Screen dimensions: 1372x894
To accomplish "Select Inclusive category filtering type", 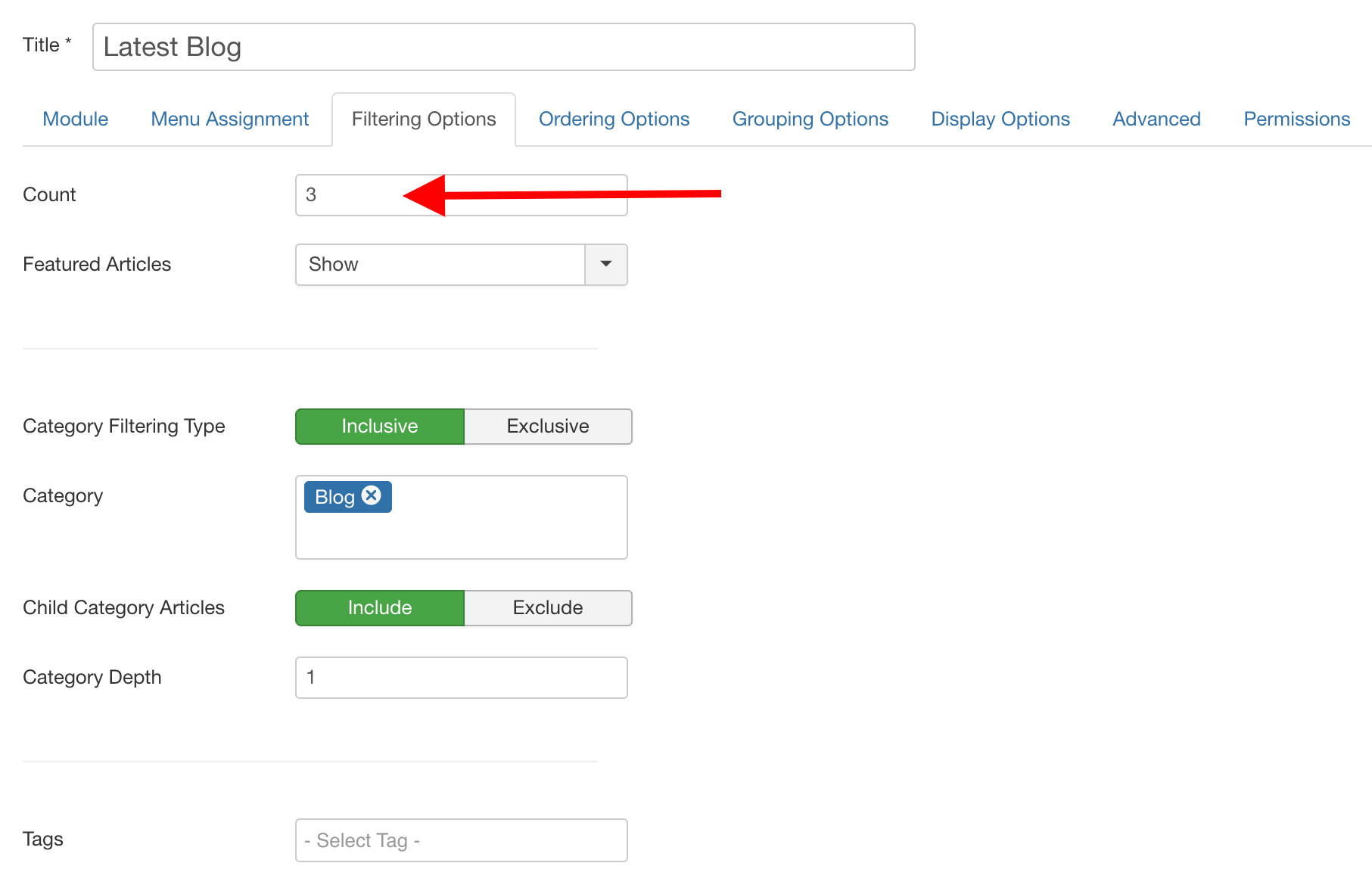I will (x=379, y=427).
